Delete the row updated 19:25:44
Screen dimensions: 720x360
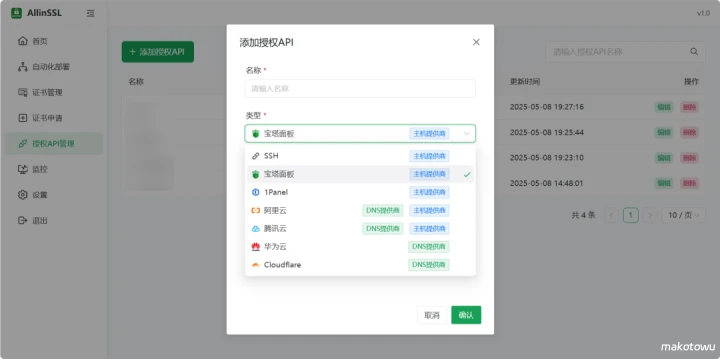click(x=689, y=132)
